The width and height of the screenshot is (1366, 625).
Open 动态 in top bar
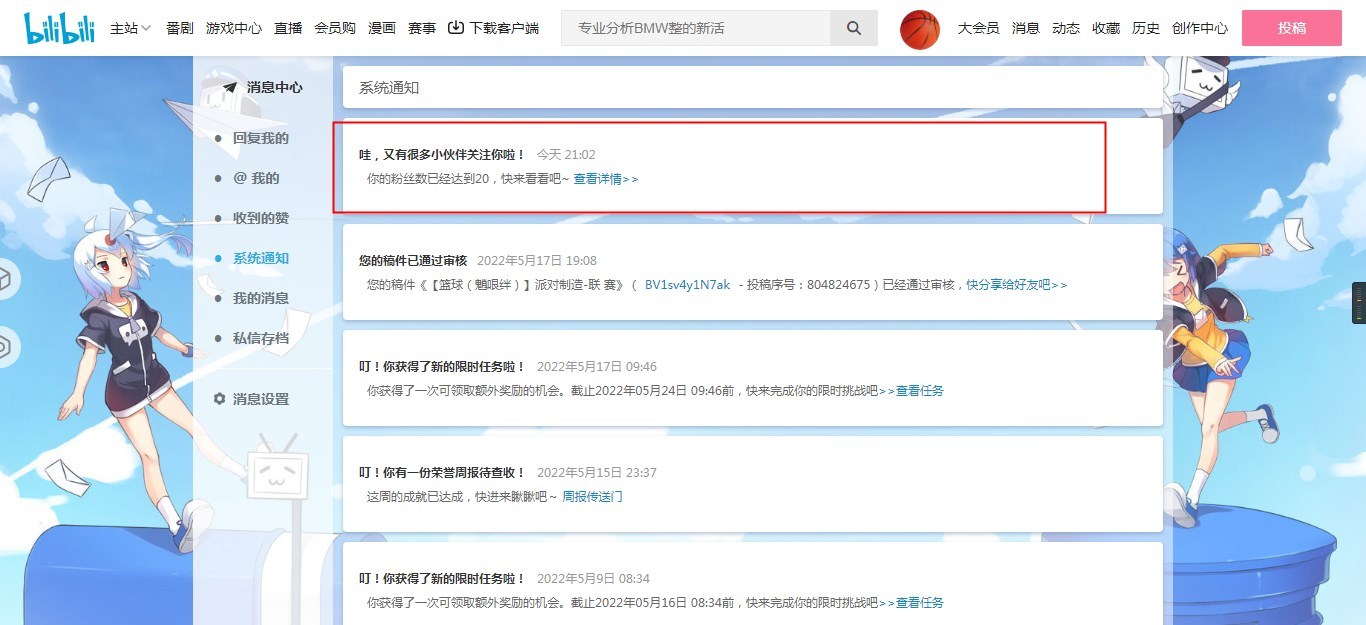point(1066,28)
